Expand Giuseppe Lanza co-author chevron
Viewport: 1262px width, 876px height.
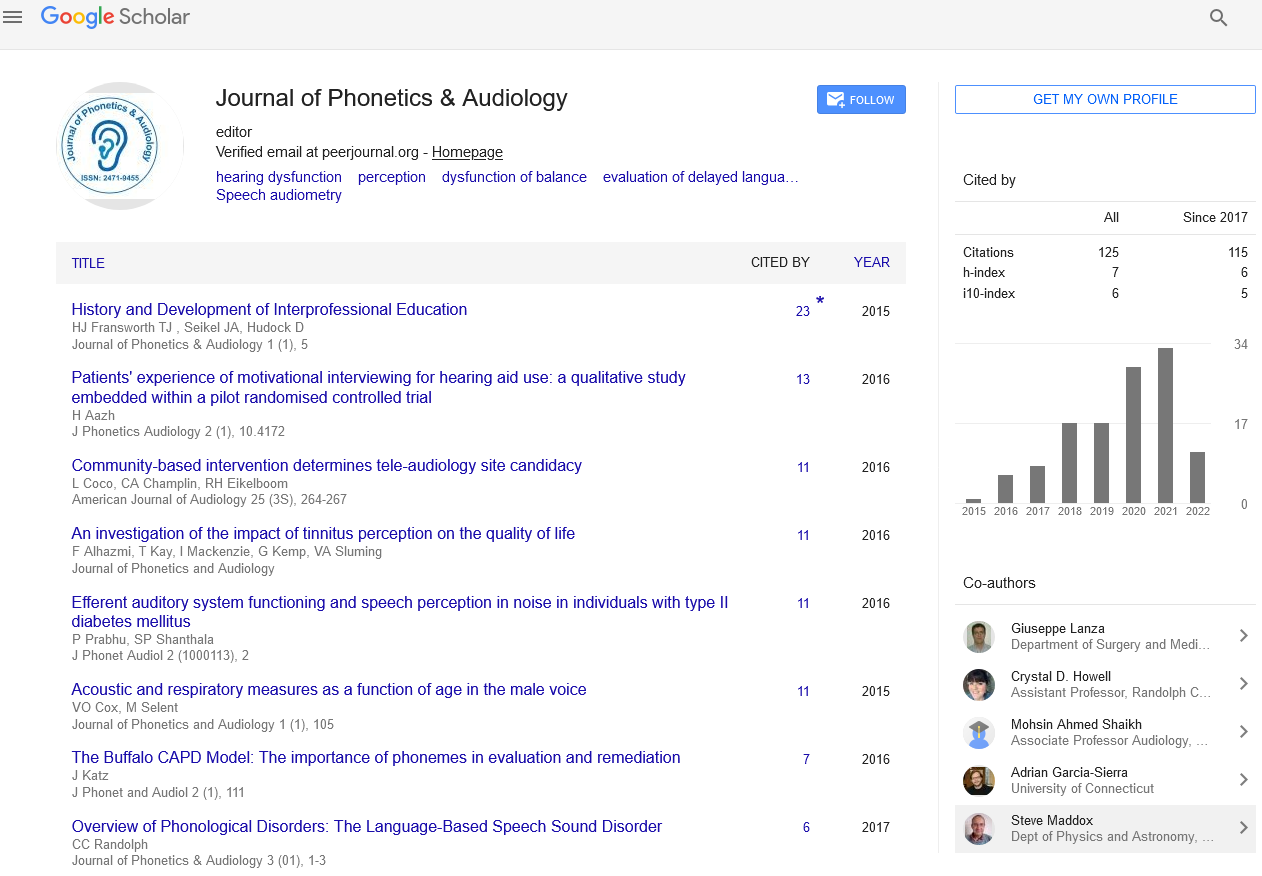point(1243,636)
